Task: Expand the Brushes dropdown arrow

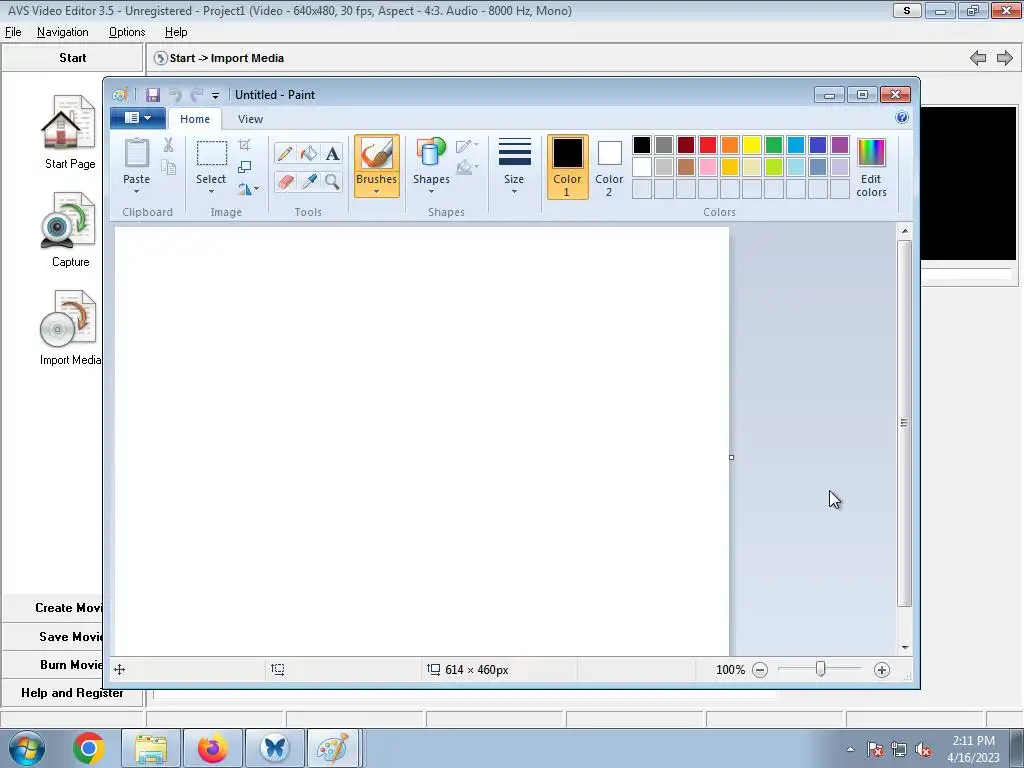Action: point(377,191)
